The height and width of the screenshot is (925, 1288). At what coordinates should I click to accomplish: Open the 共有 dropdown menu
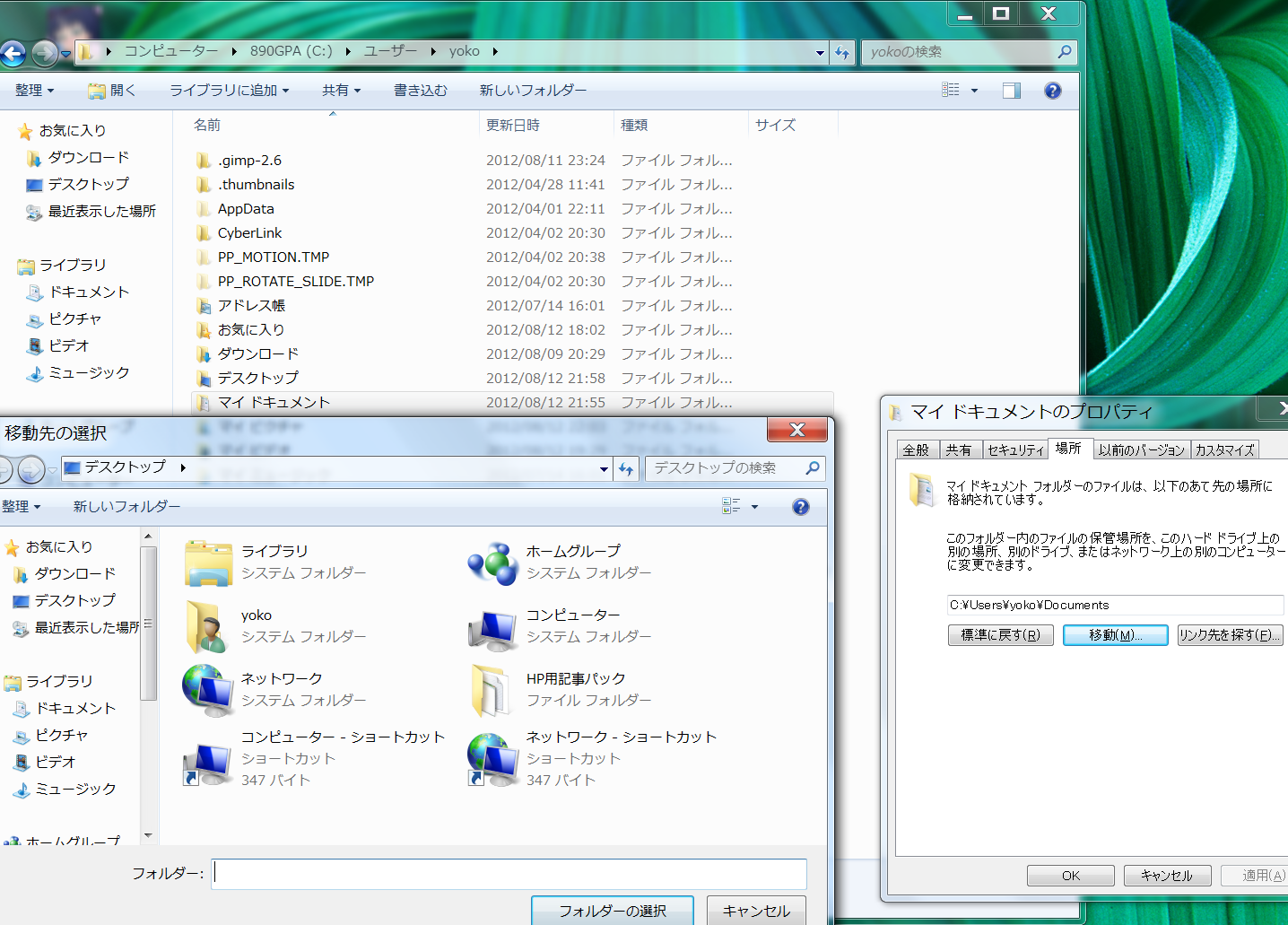(341, 91)
